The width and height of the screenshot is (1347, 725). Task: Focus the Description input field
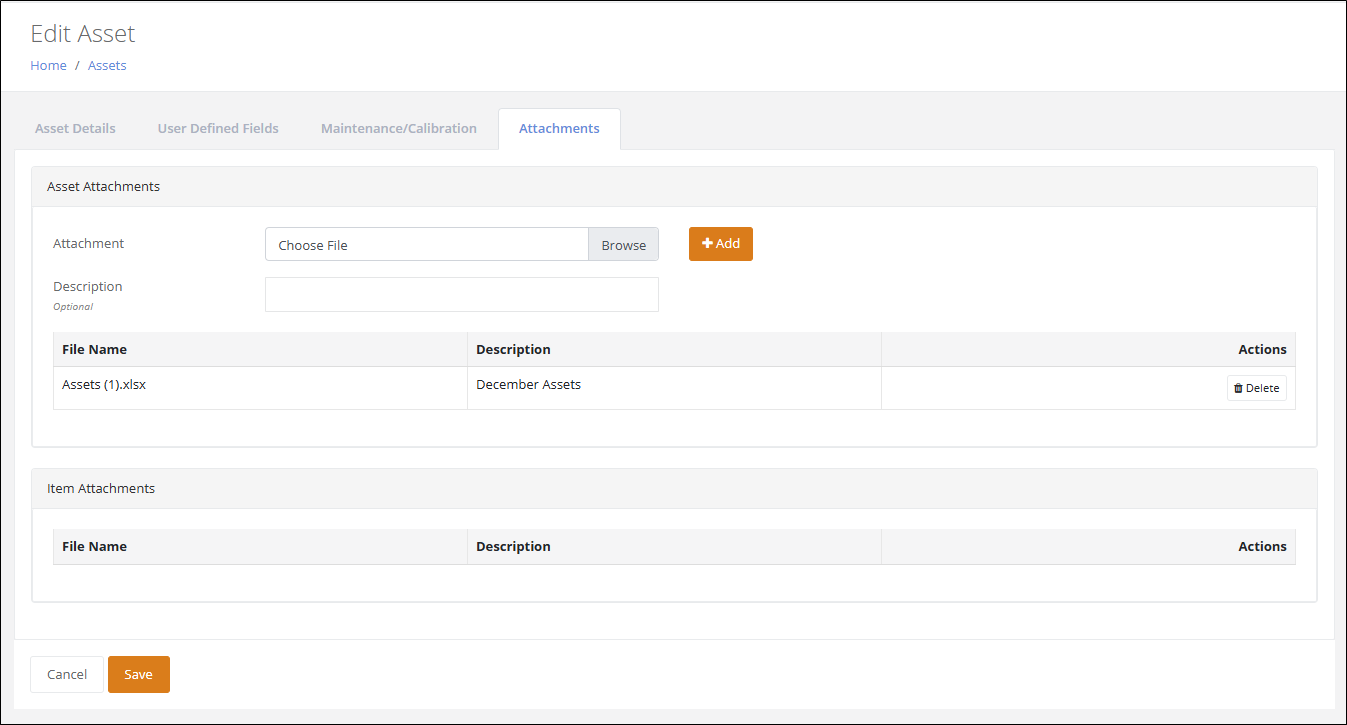click(462, 294)
